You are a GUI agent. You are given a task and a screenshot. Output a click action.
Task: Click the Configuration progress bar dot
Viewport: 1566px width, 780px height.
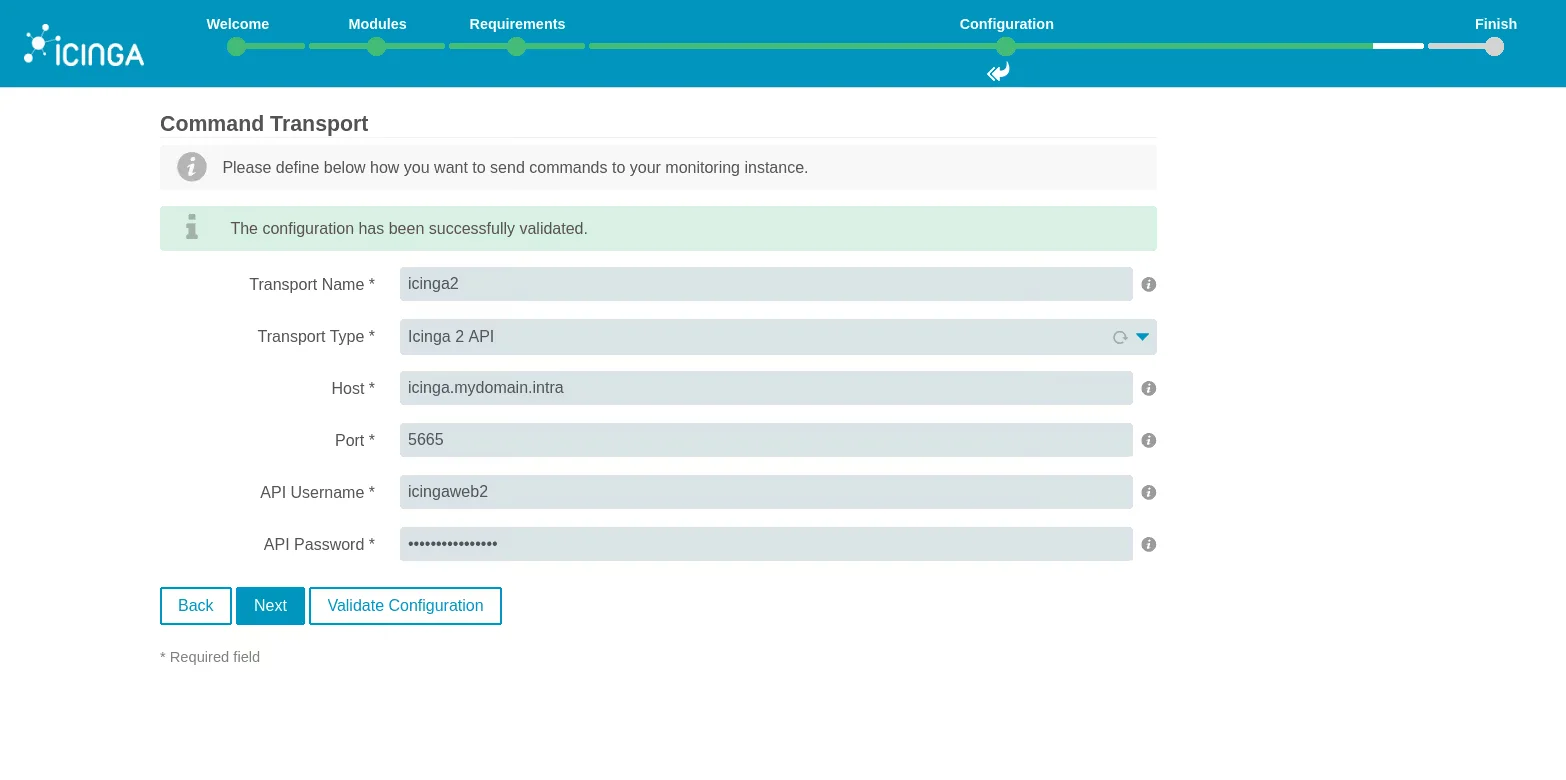[x=1006, y=46]
